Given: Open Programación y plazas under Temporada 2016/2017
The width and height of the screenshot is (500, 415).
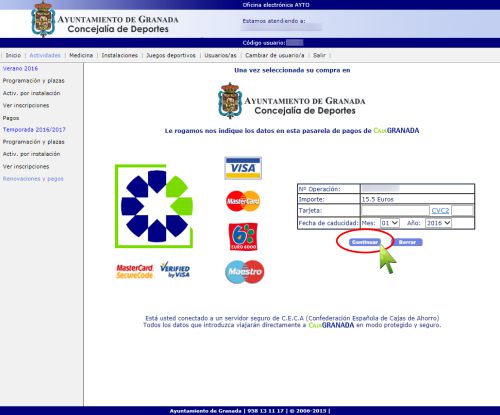Looking at the screenshot, I should [33, 142].
